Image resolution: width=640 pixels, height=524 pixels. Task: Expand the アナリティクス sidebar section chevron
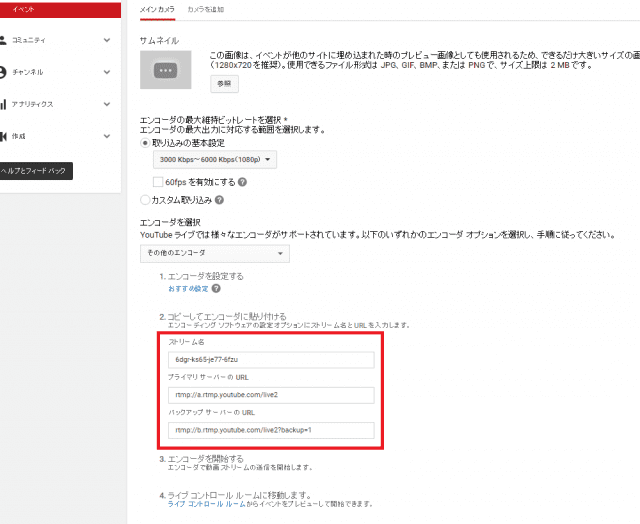(x=107, y=104)
